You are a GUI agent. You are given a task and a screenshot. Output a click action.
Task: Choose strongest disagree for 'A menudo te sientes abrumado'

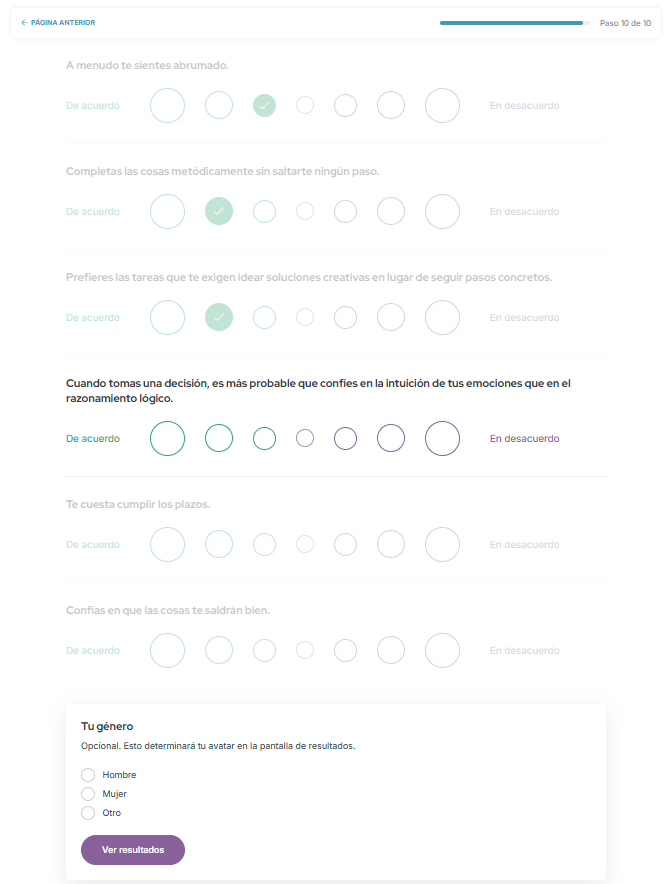pyautogui.click(x=442, y=105)
